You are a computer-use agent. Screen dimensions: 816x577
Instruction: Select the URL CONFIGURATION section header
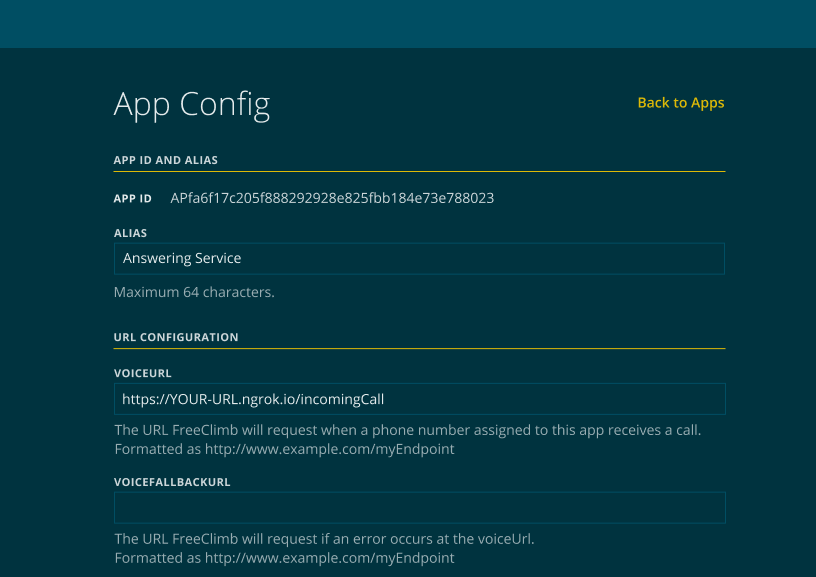[176, 337]
